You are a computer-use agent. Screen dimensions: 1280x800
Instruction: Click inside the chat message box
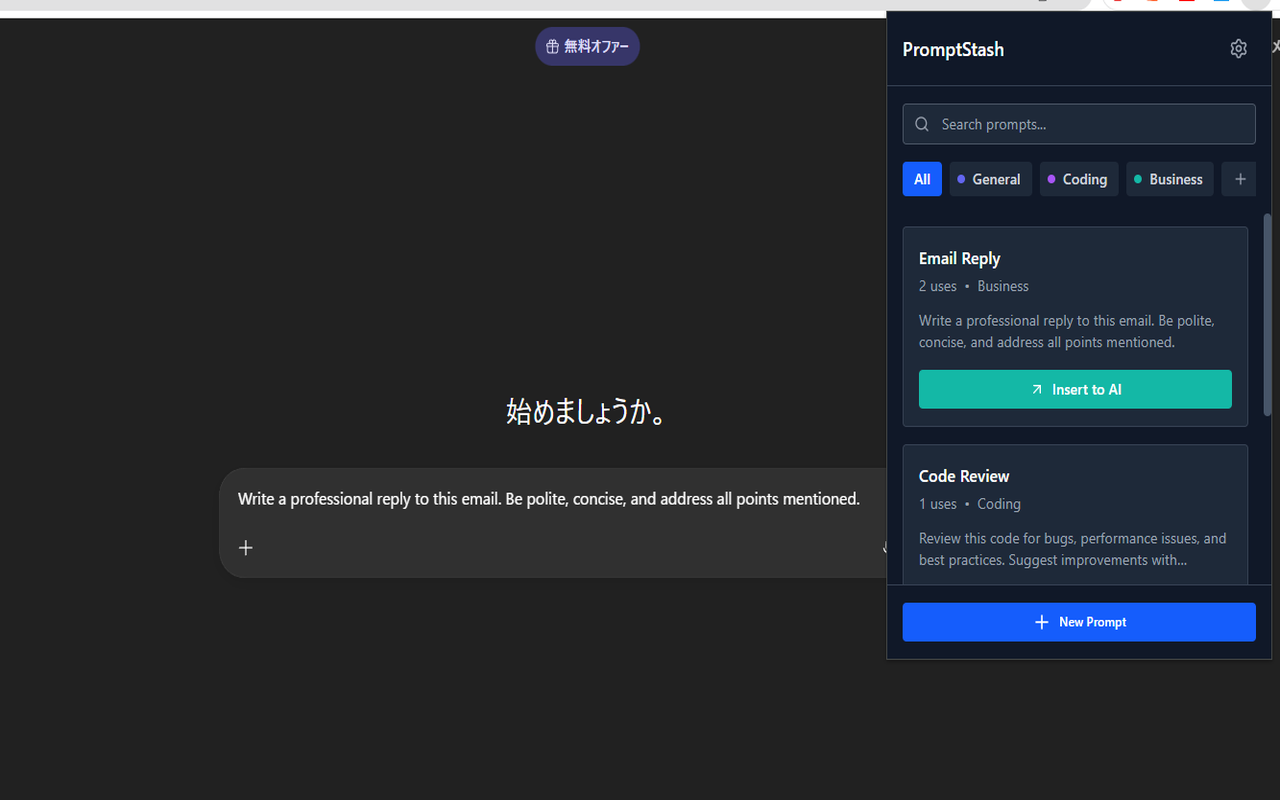pyautogui.click(x=548, y=498)
